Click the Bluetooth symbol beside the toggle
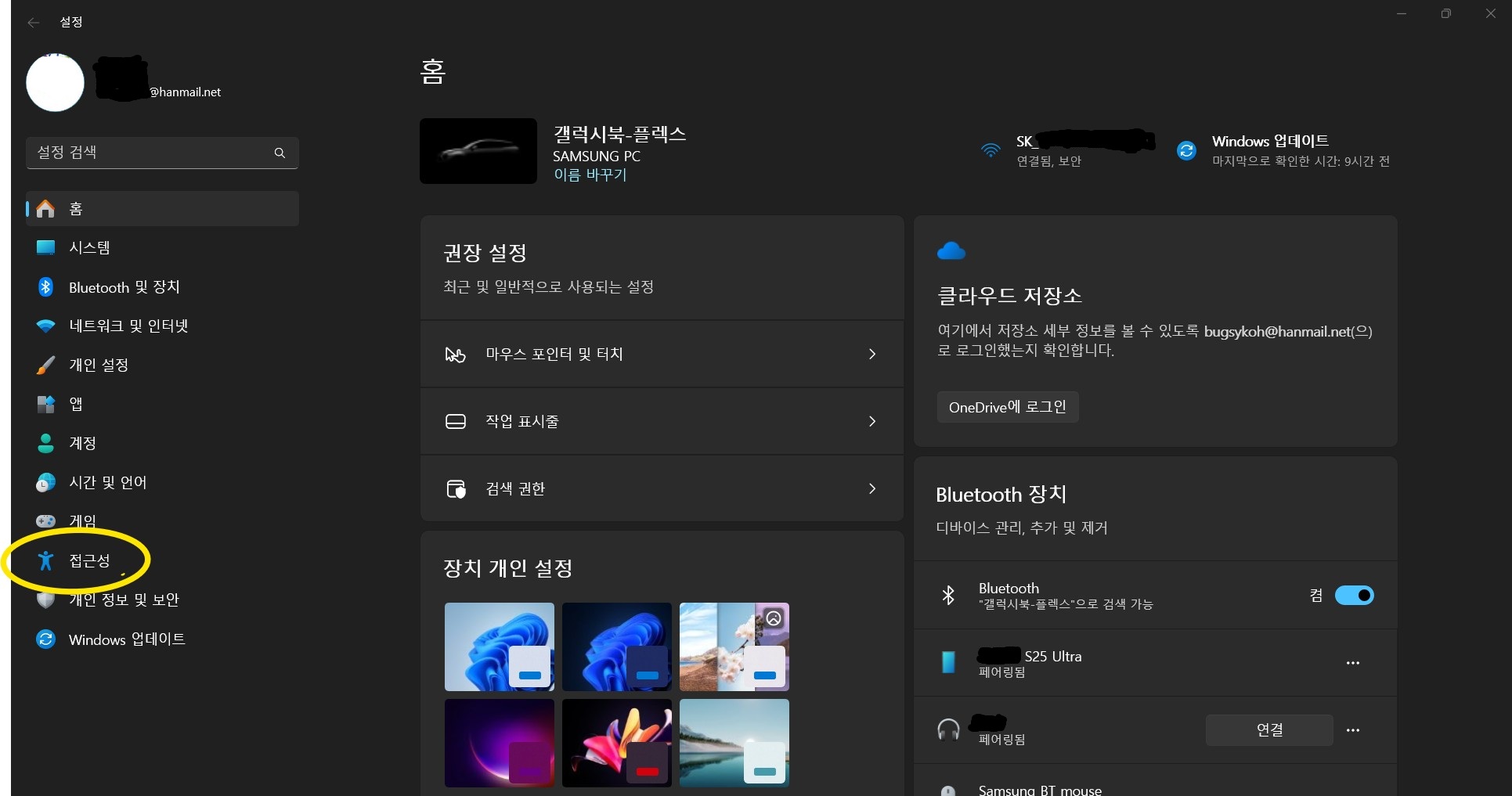The width and height of the screenshot is (1512, 796). pos(948,596)
